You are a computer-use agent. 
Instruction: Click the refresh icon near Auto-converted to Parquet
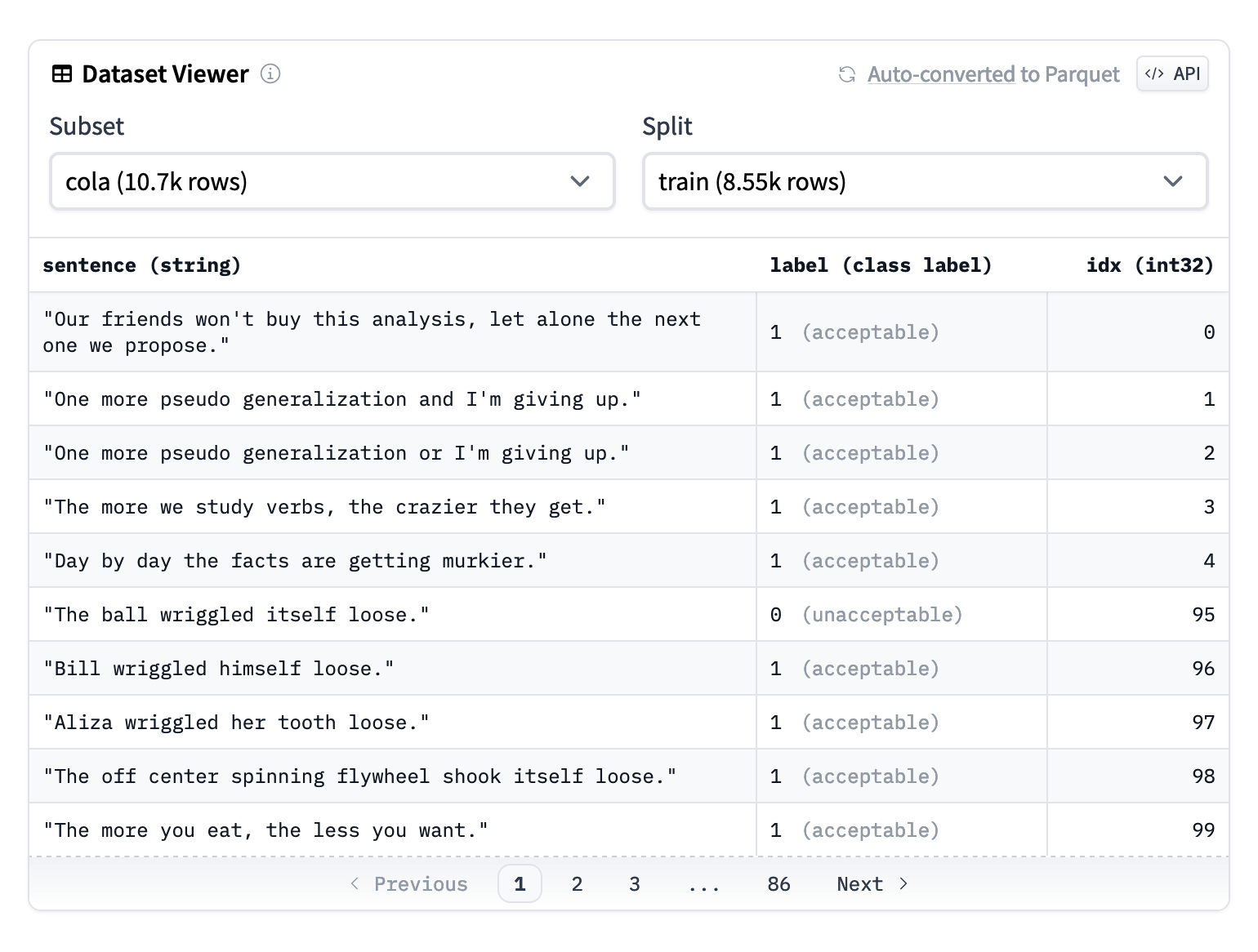click(x=846, y=74)
